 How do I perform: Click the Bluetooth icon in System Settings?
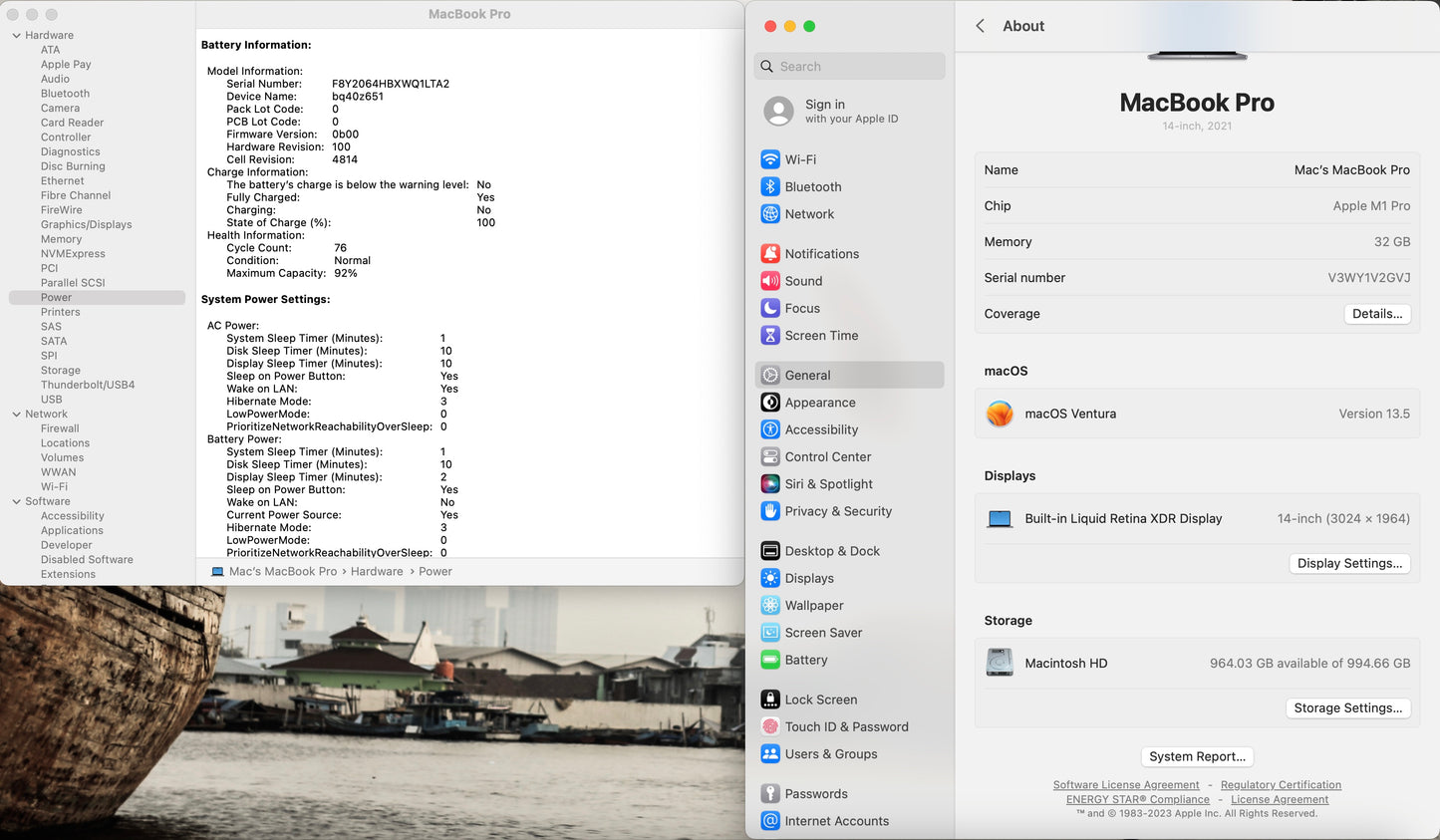tap(769, 186)
